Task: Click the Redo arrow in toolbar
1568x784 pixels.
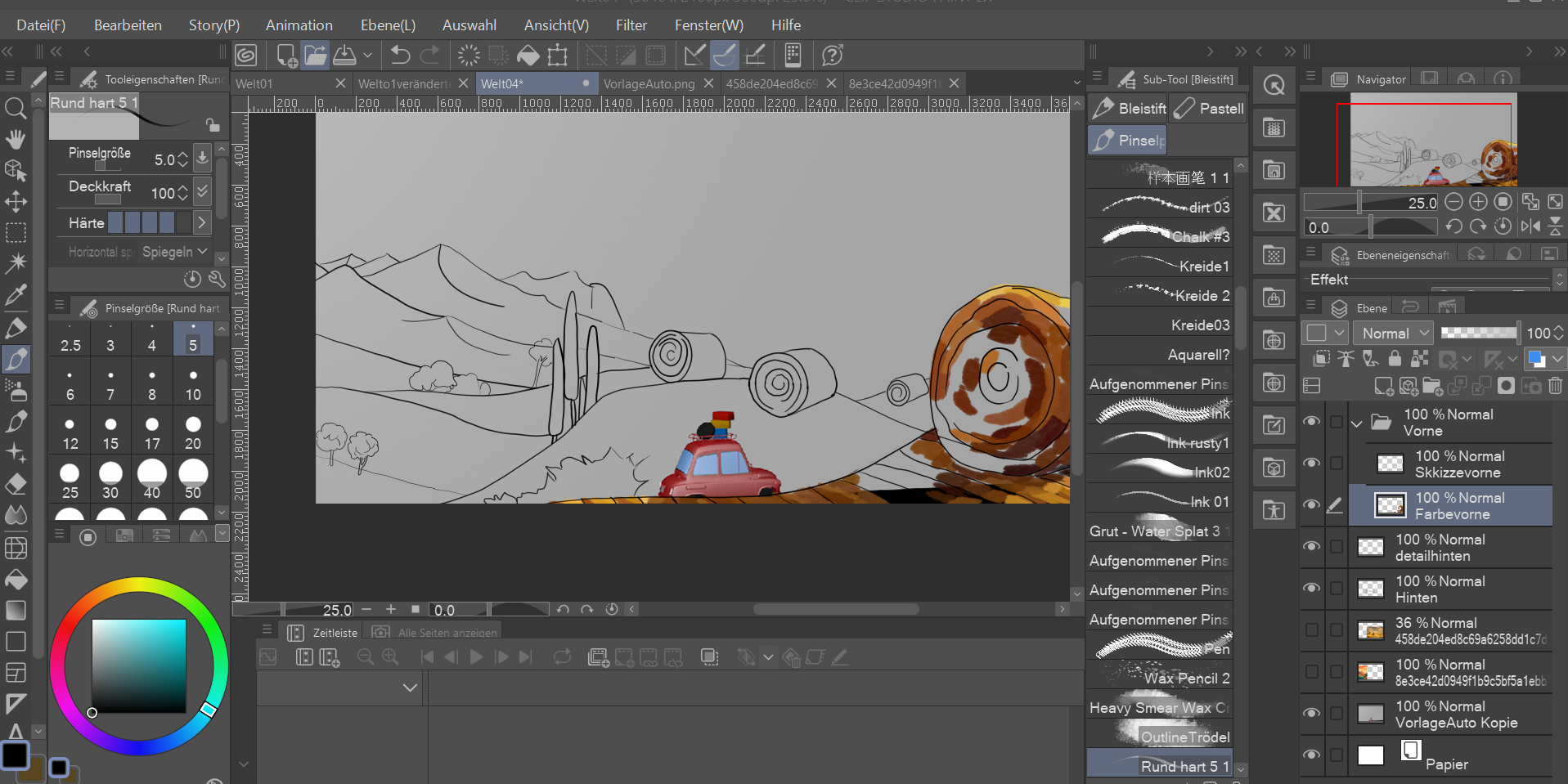Action: point(430,56)
